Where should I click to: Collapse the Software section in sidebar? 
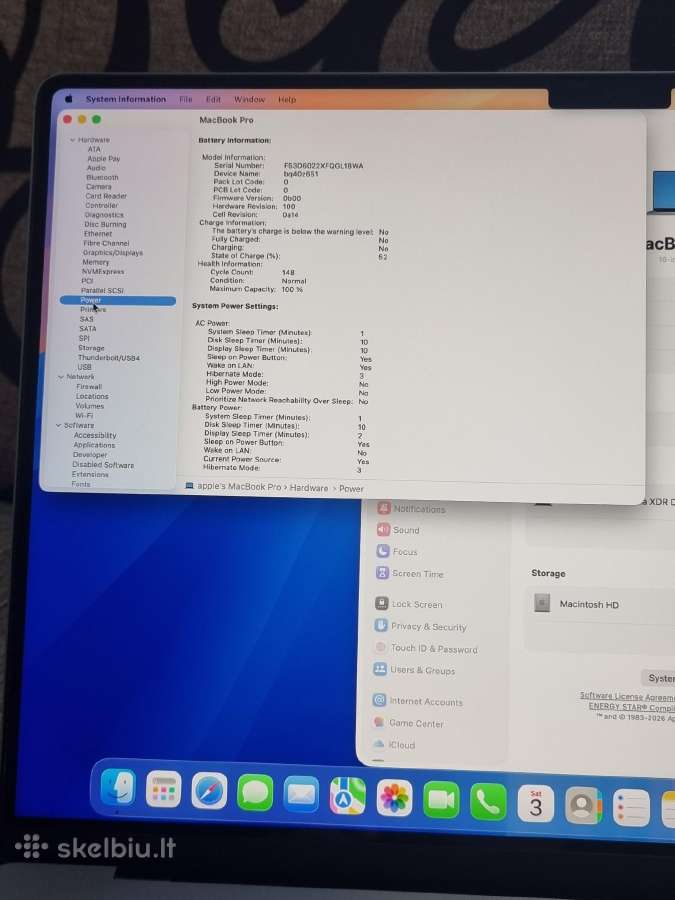(x=59, y=425)
